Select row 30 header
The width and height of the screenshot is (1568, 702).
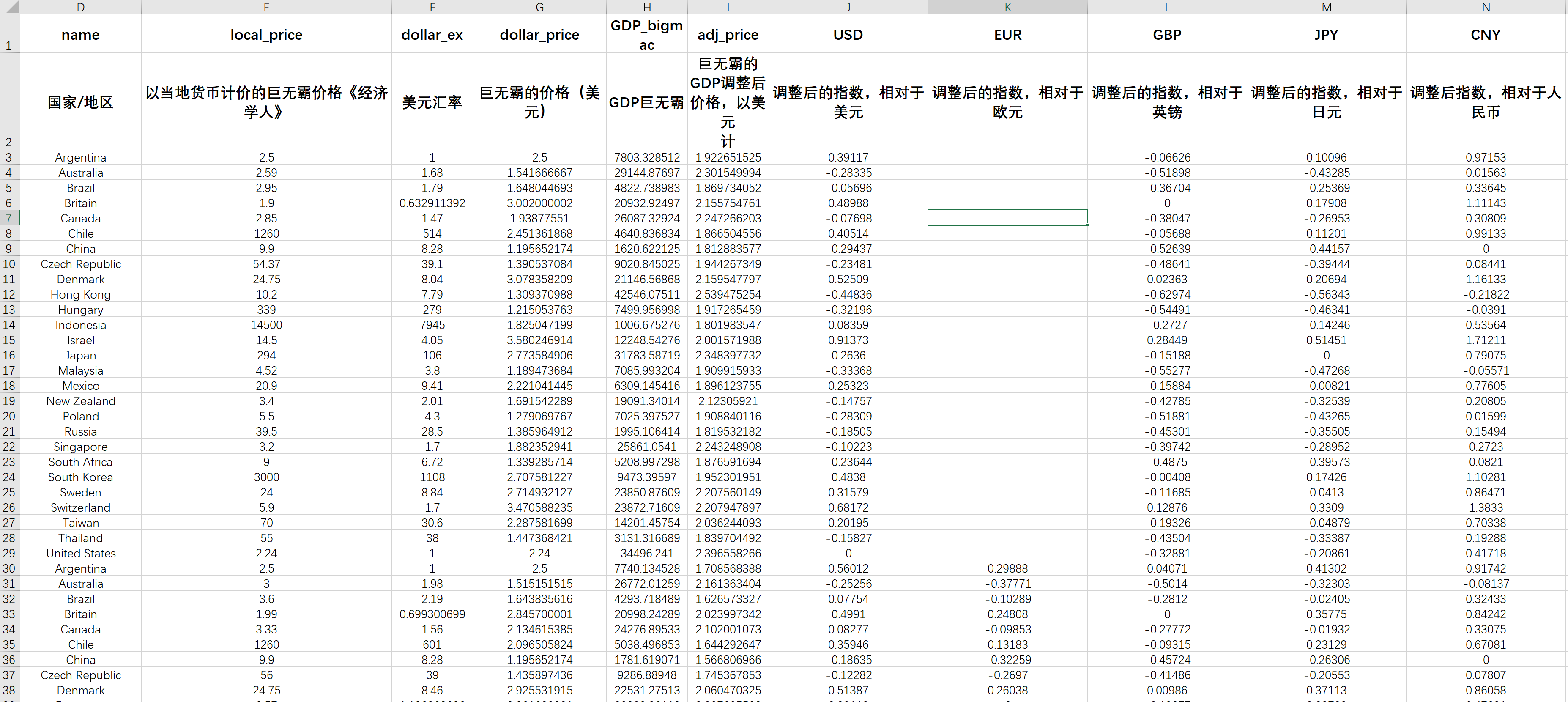pos(9,568)
